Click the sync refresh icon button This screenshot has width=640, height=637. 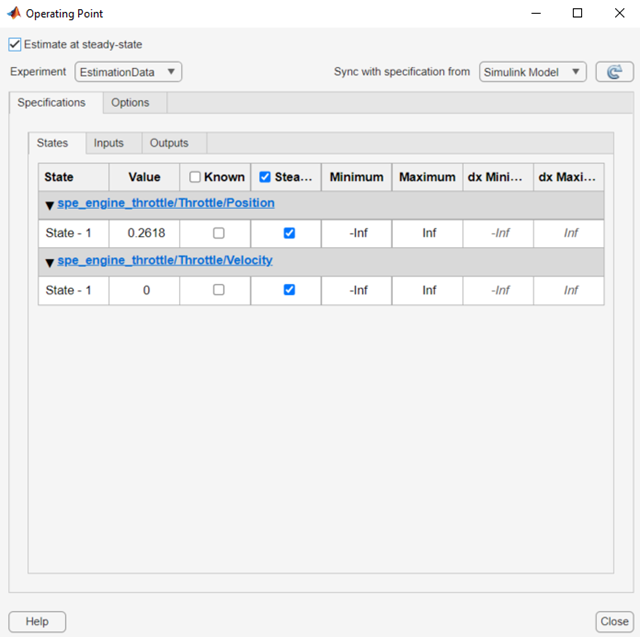(614, 72)
